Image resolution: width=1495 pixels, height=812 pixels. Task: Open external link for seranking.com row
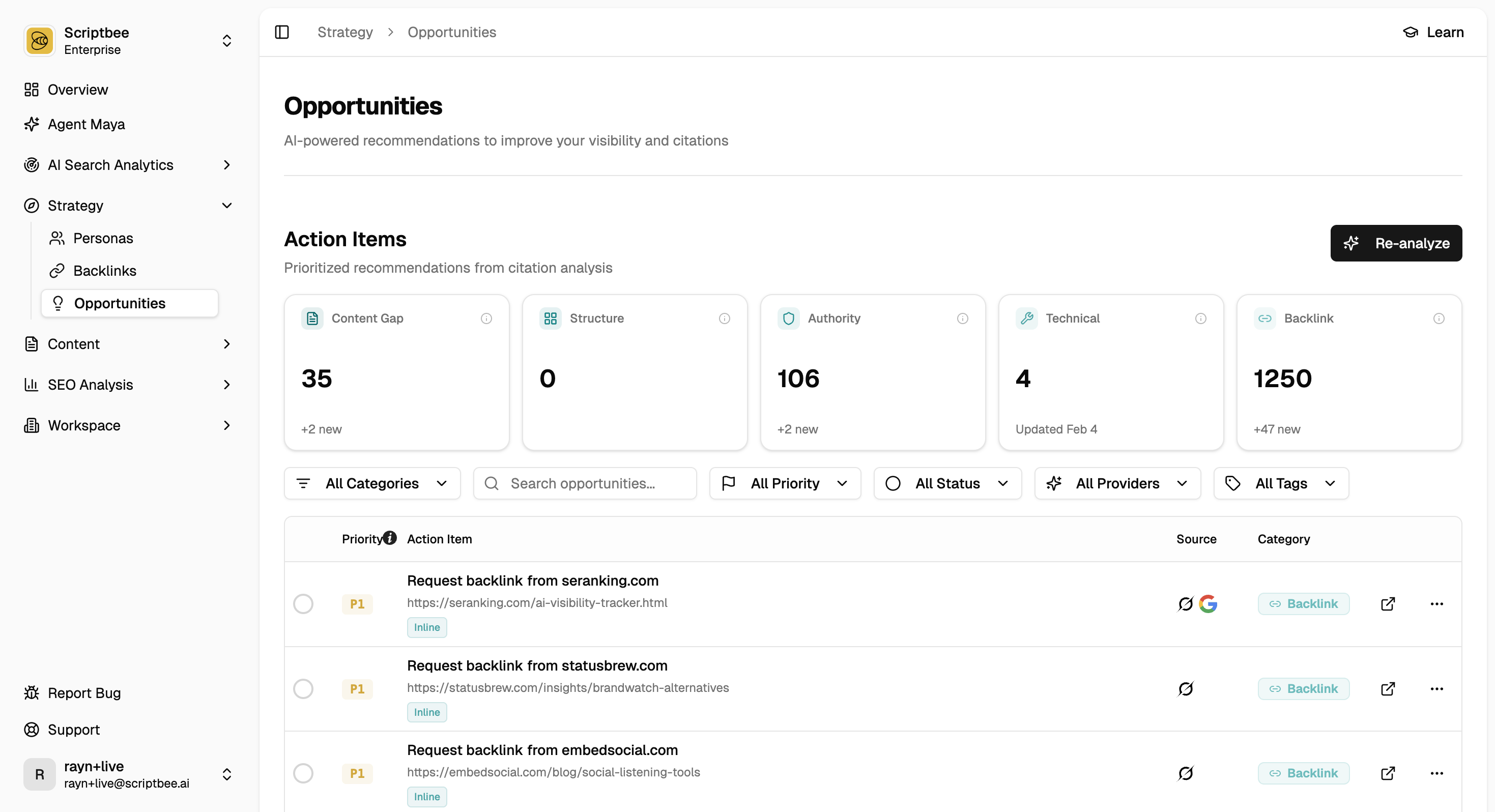(1388, 603)
